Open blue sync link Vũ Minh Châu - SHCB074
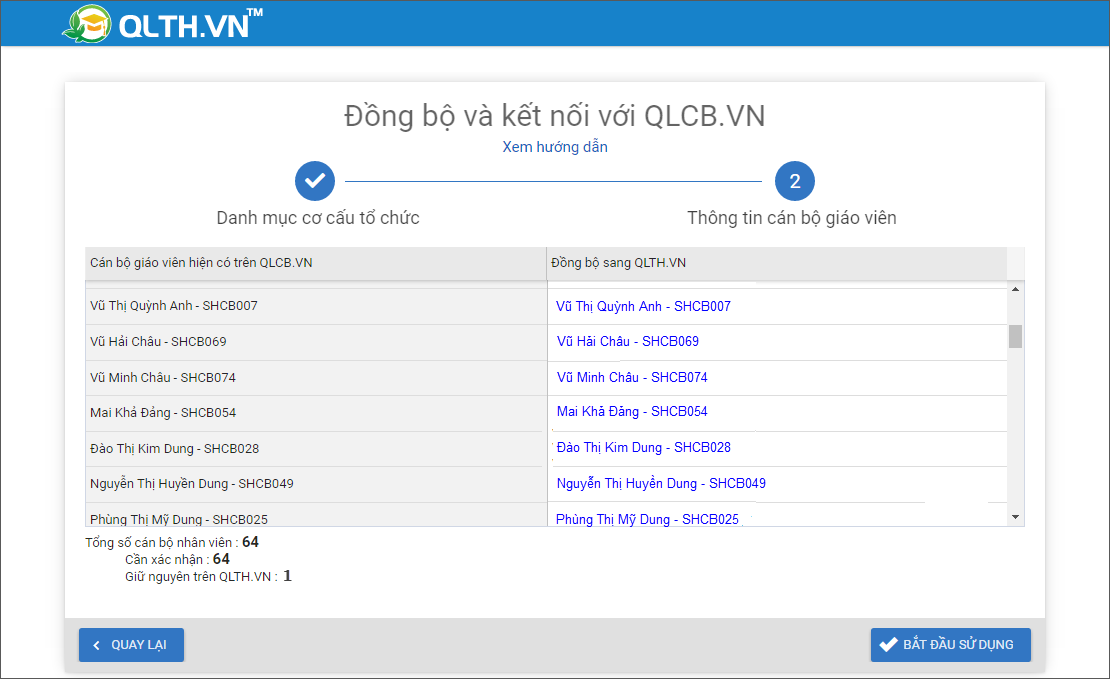 coord(631,377)
